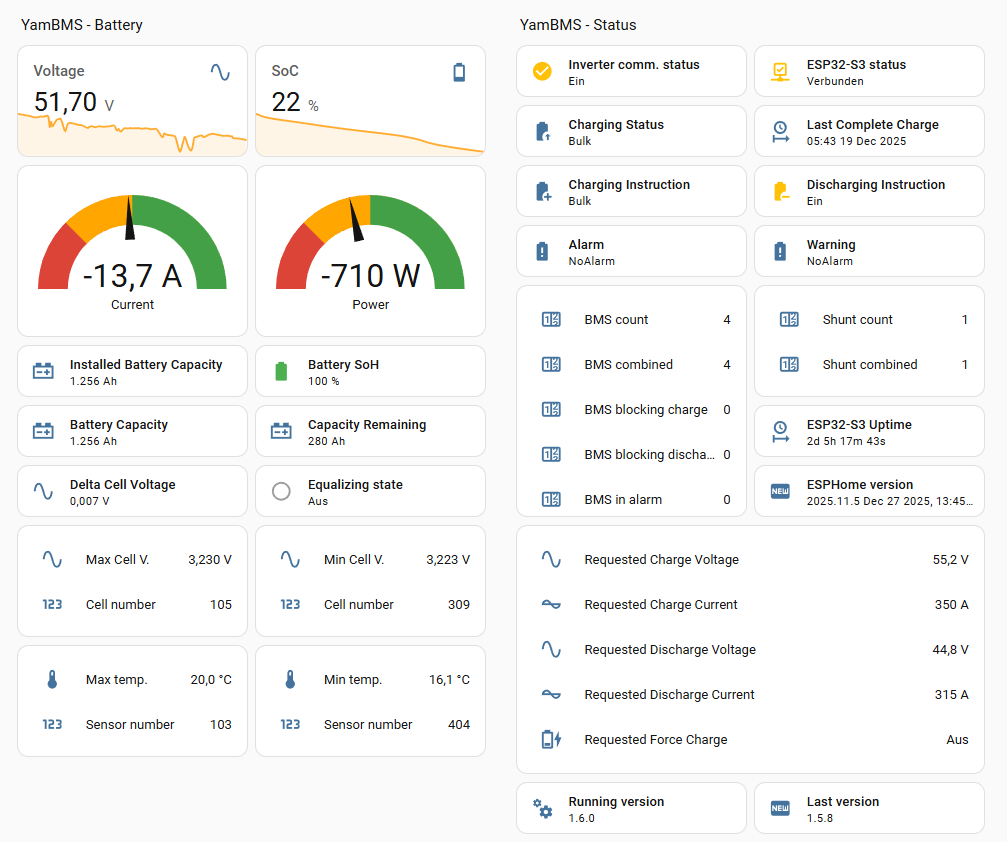The image size is (1007, 842).
Task: Click the ESPHome version NEW icon
Action: [x=780, y=492]
